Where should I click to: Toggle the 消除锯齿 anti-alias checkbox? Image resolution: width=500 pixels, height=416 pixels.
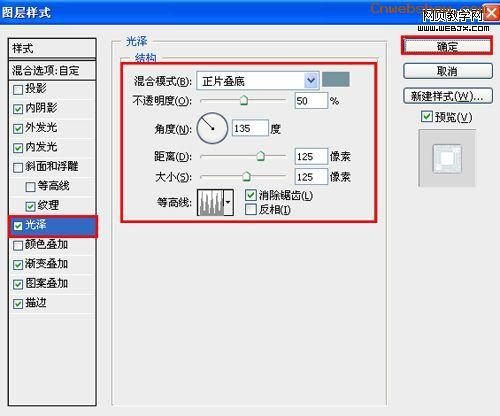click(x=250, y=195)
